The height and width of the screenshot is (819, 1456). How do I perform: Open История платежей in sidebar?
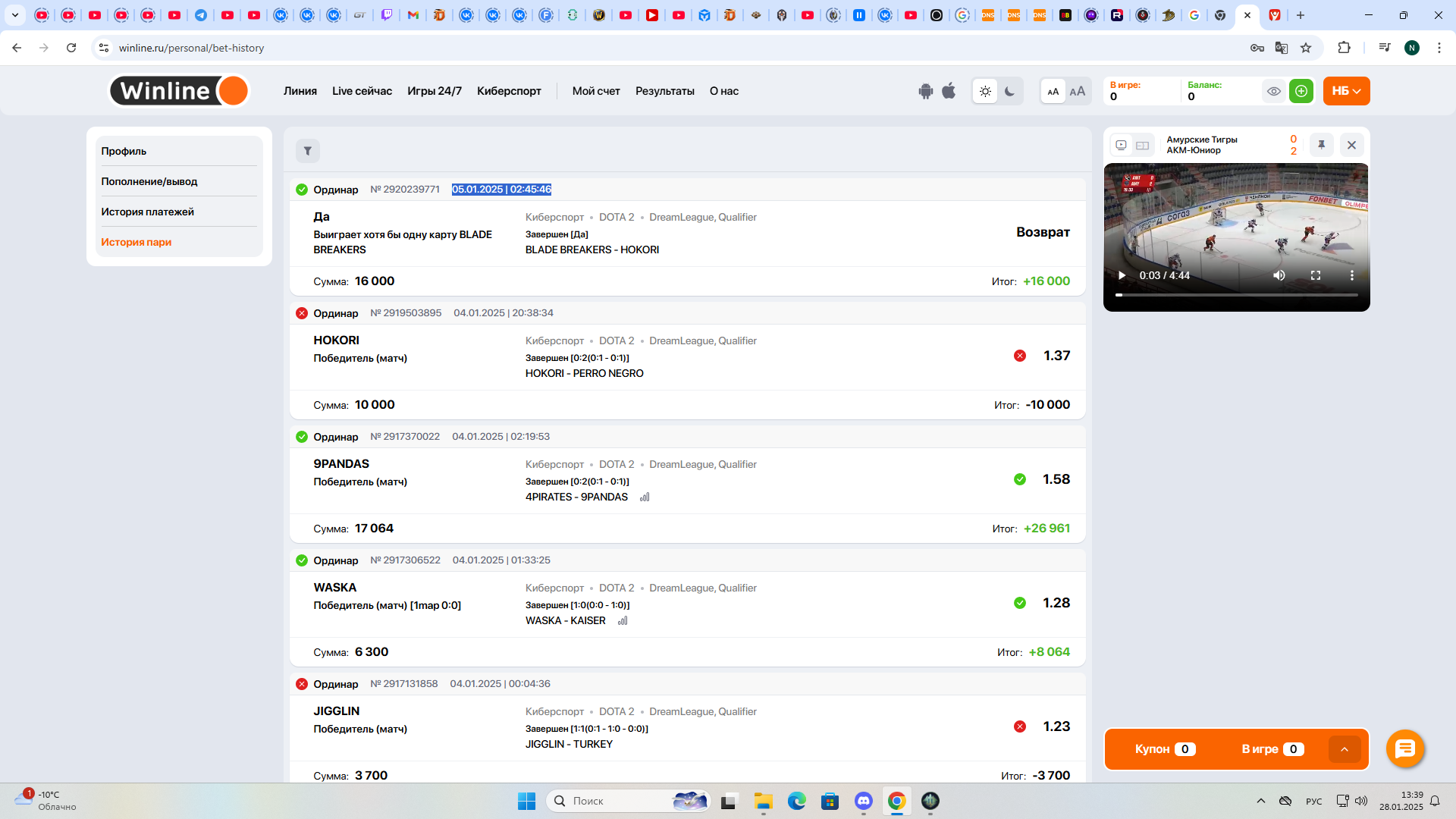coord(148,212)
